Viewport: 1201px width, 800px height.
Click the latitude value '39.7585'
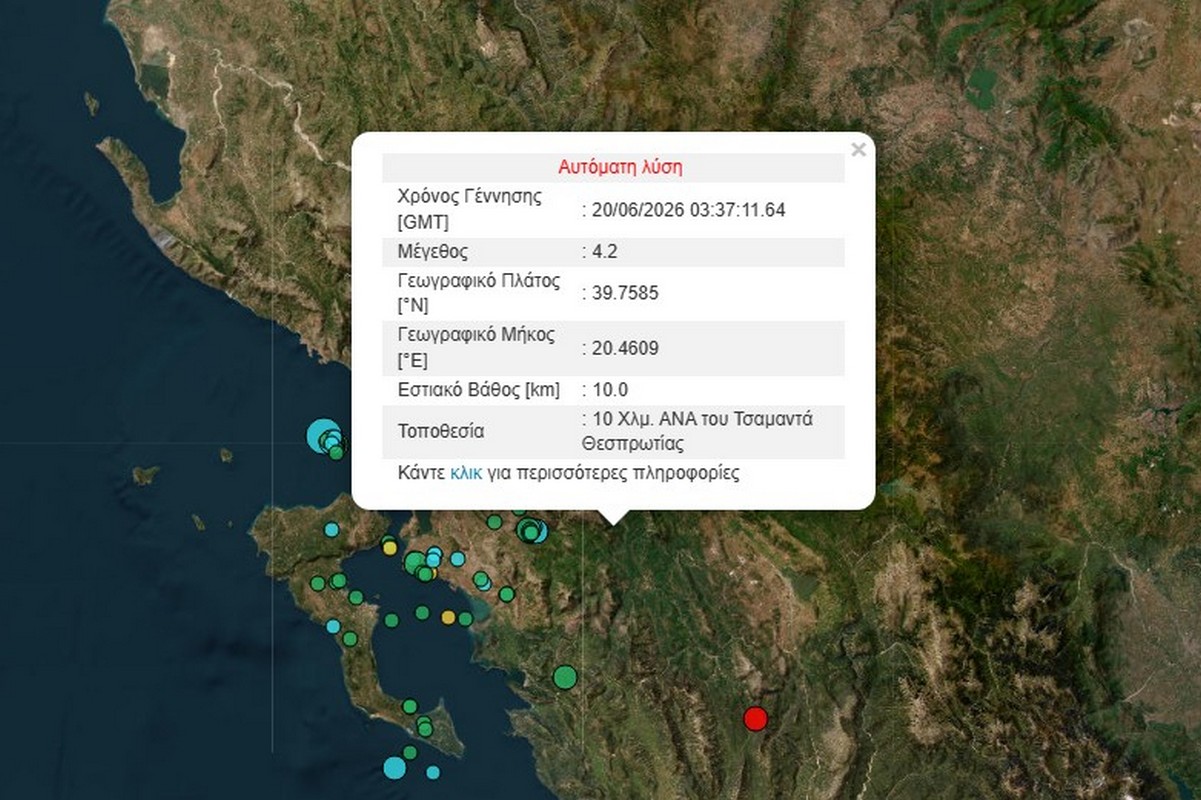625,293
